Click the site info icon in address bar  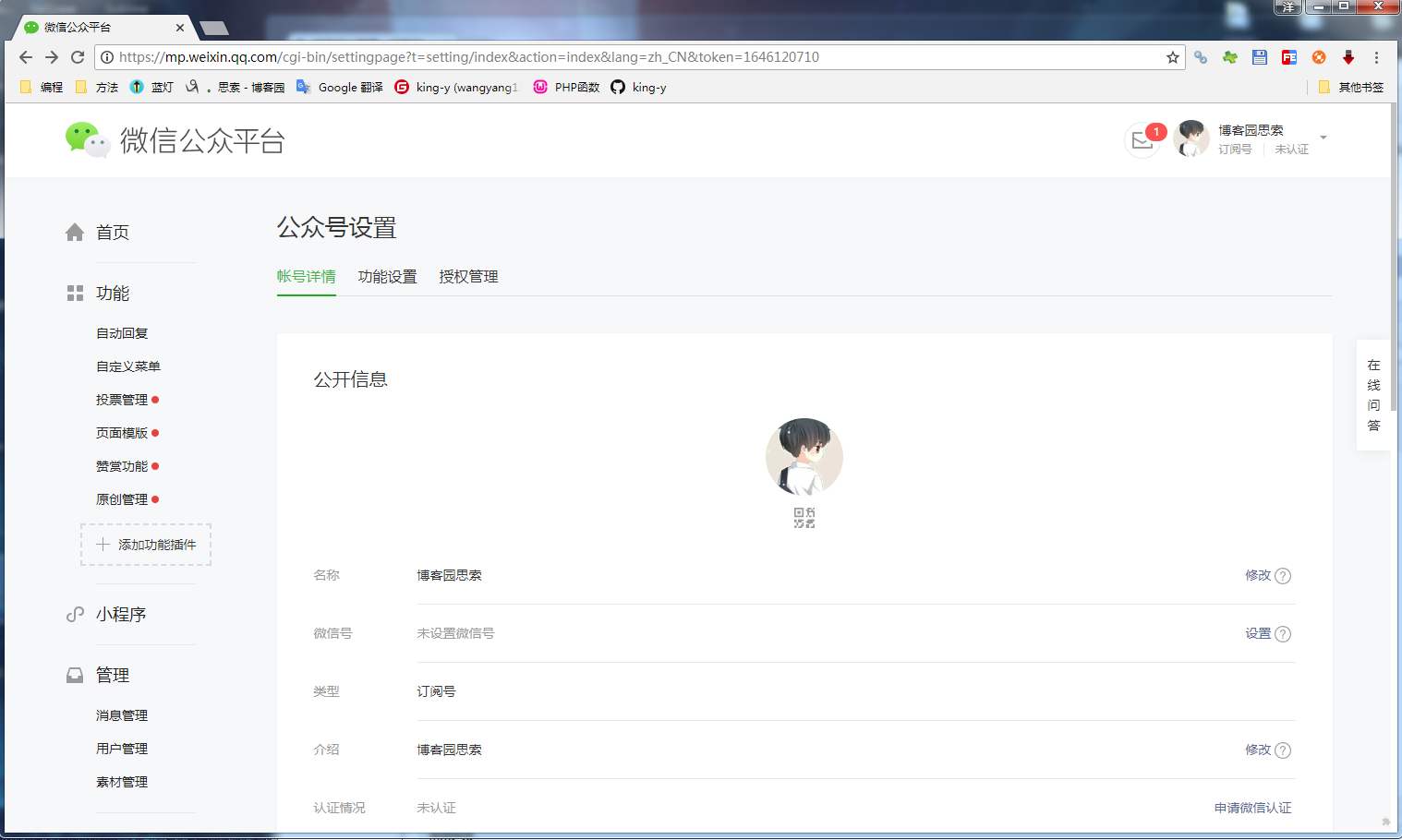pos(107,57)
